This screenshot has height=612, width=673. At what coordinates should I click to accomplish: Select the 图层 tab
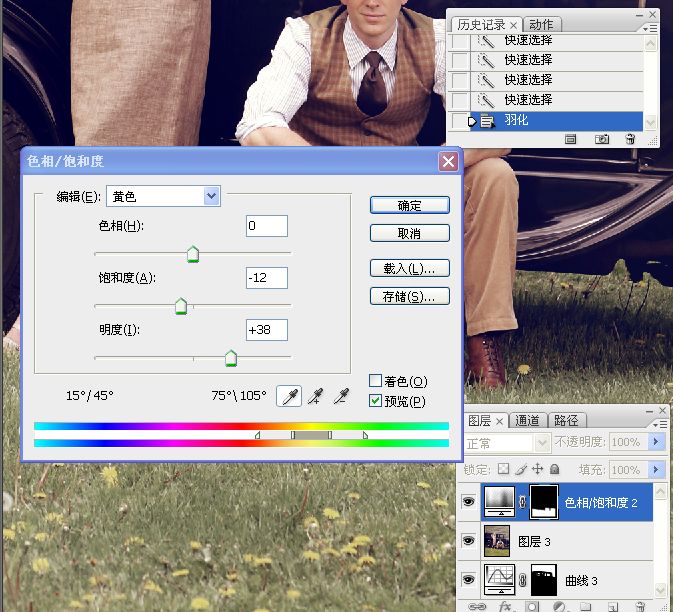[x=479, y=421]
